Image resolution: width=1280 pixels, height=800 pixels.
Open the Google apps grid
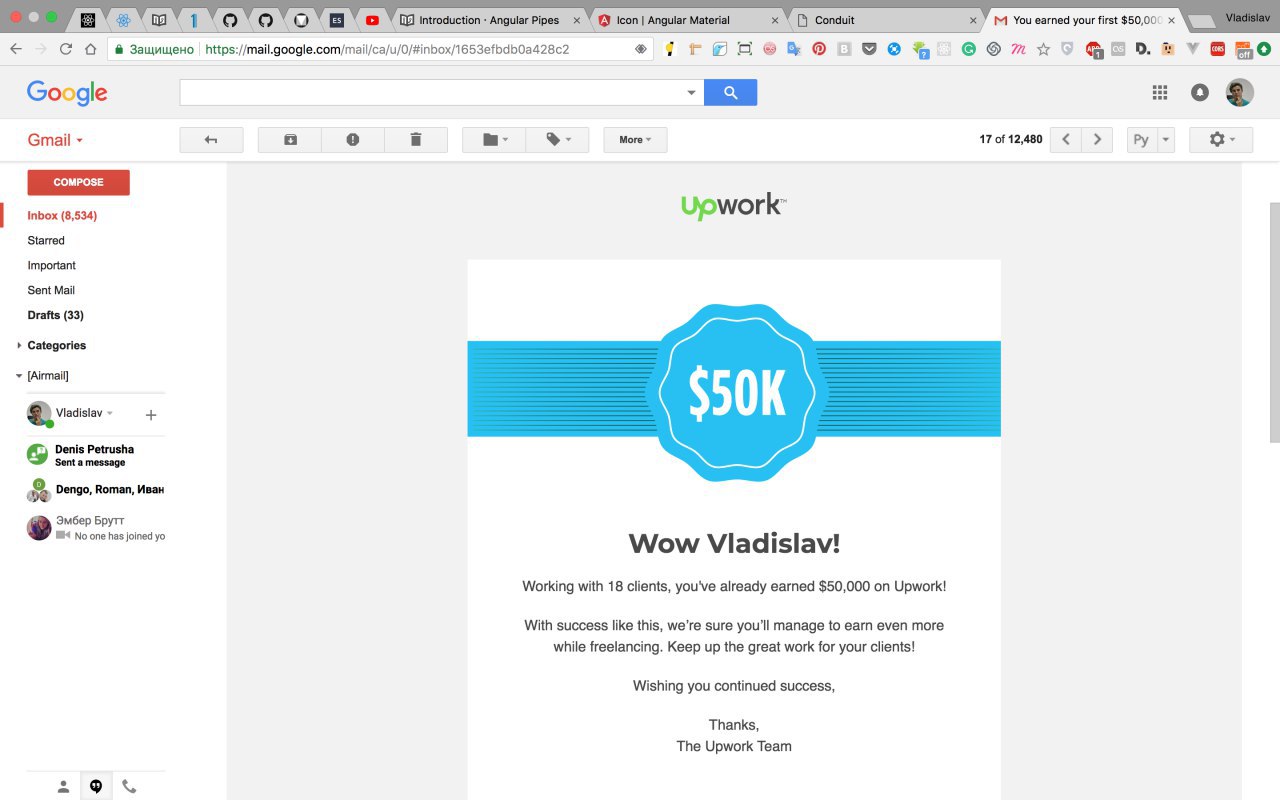pyautogui.click(x=1160, y=93)
